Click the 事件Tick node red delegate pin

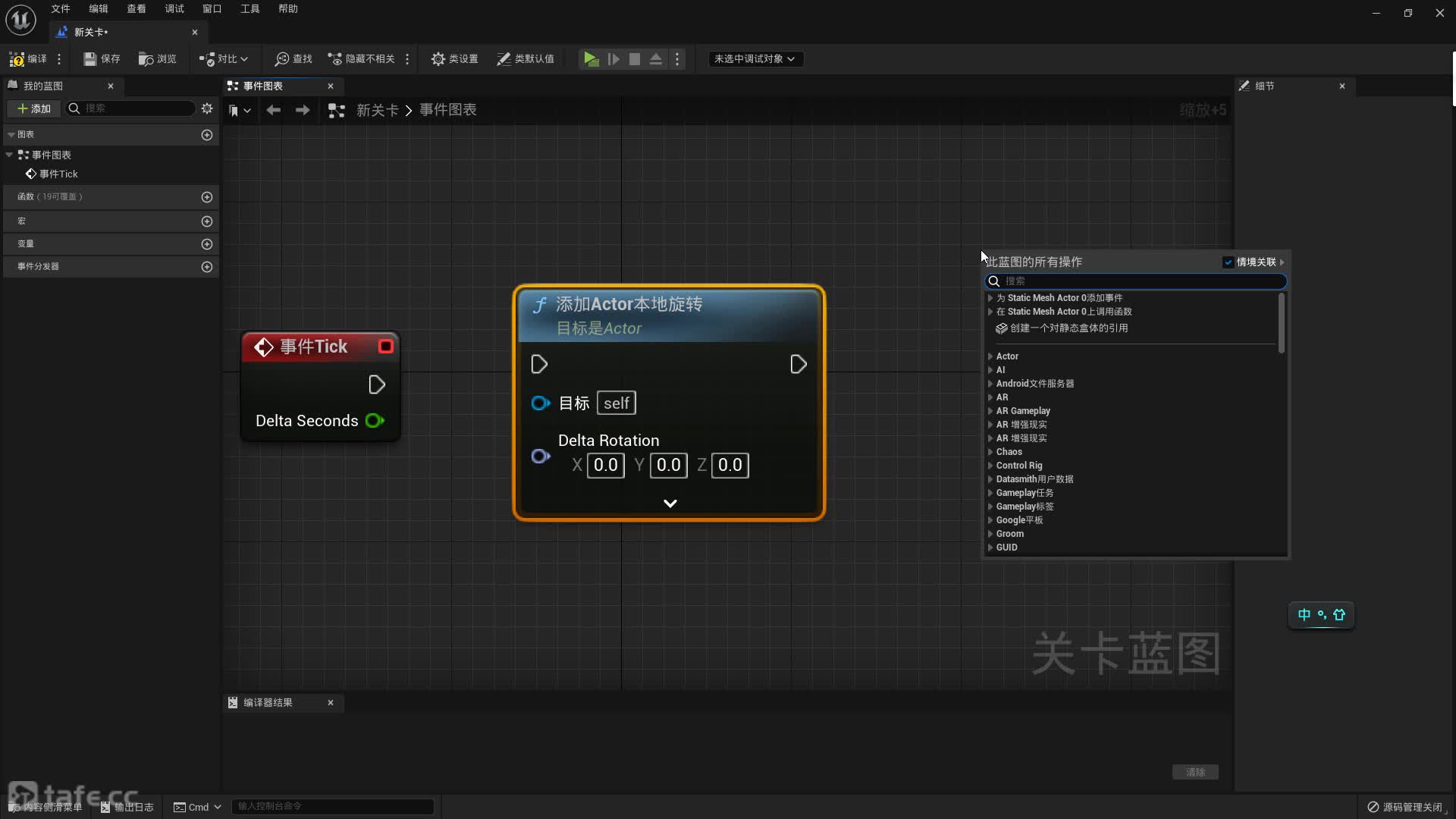pos(386,347)
